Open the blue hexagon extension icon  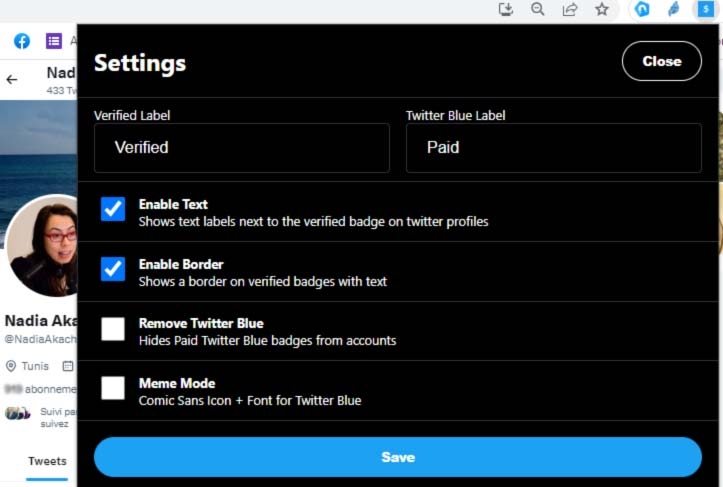(642, 9)
